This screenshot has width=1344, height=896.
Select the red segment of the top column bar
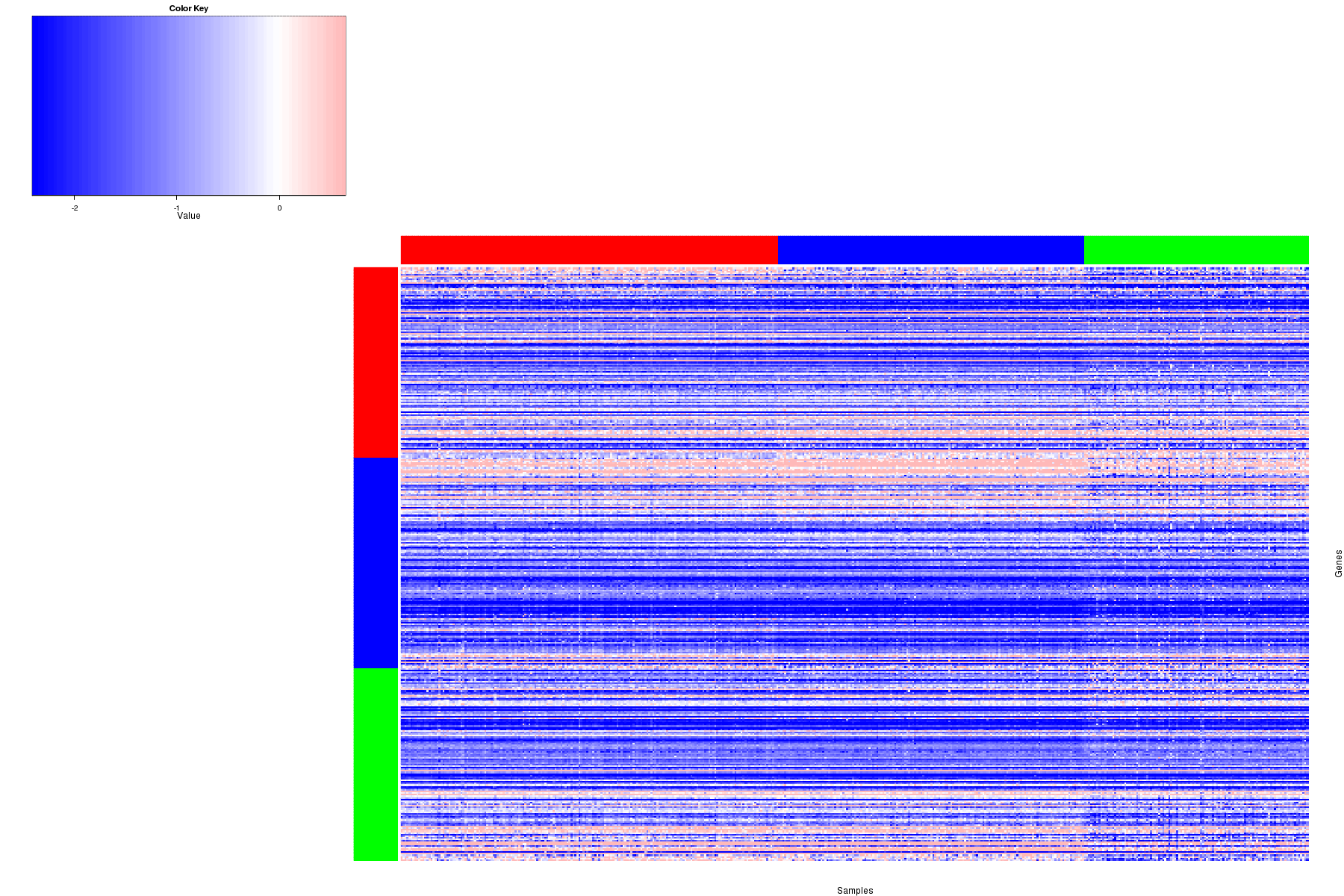(x=588, y=250)
